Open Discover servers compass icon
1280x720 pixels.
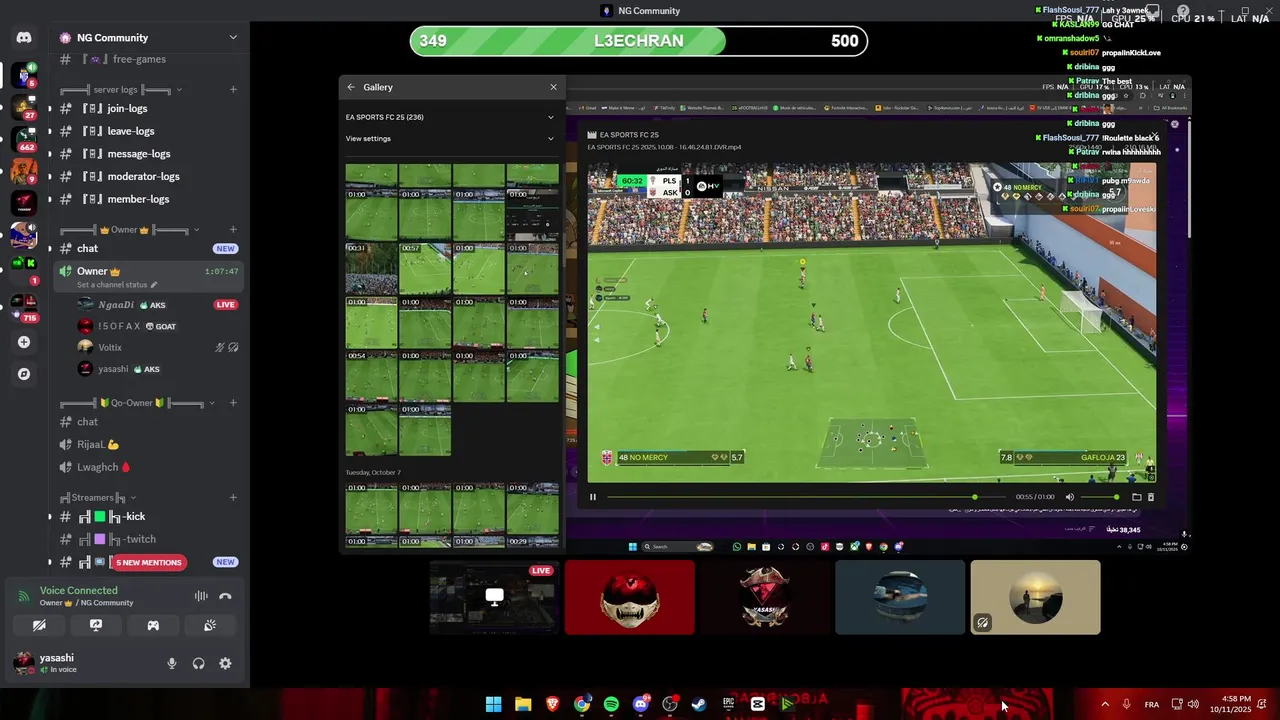click(24, 374)
